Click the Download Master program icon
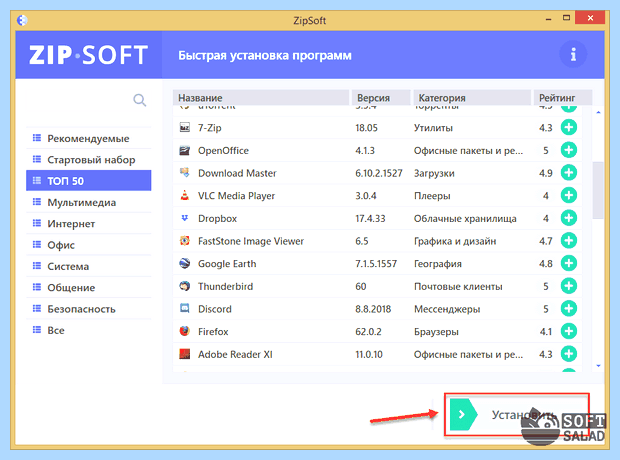Screen dimensions: 620x460 (x=185, y=172)
